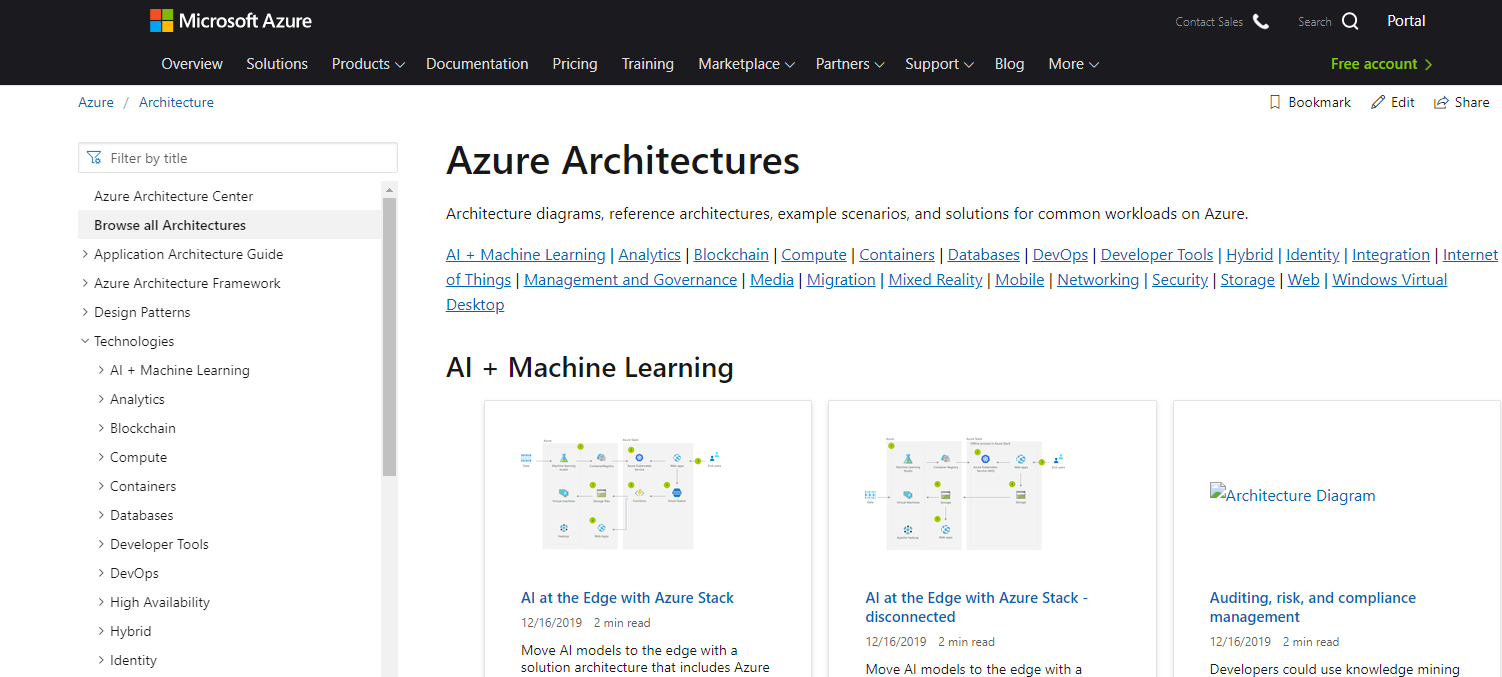
Task: Open the Support dropdown menu
Action: (939, 64)
